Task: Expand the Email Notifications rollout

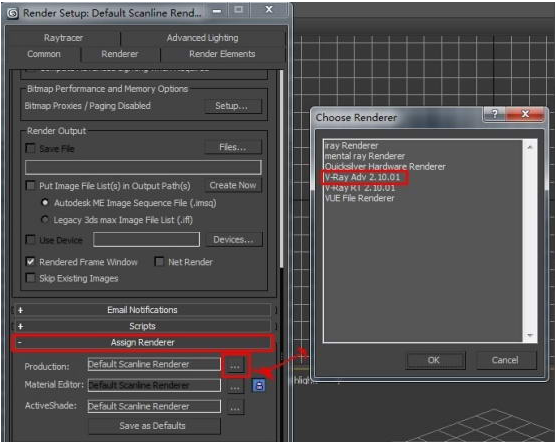Action: 142,310
